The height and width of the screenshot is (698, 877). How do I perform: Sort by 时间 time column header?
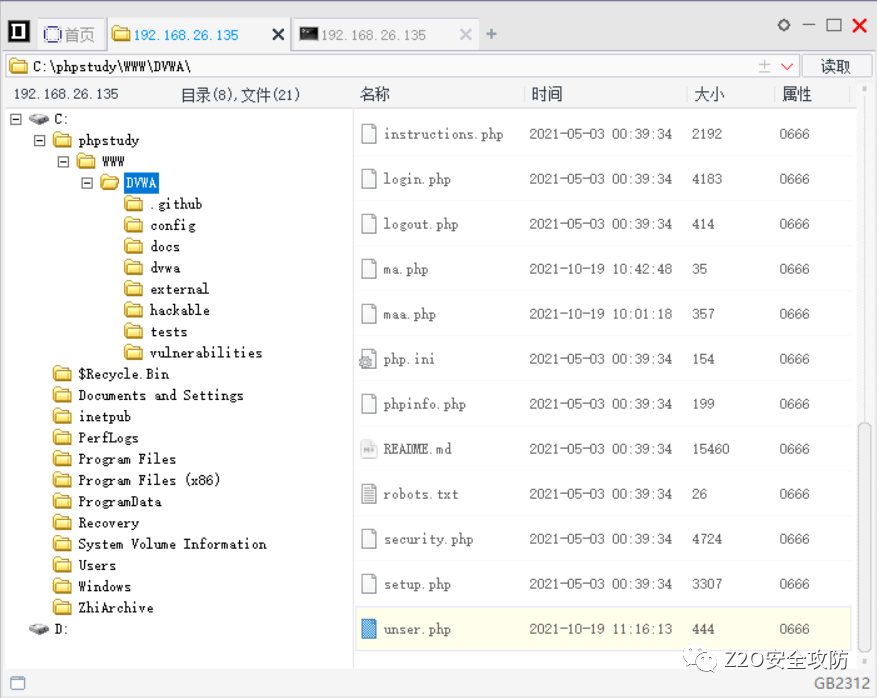click(547, 94)
